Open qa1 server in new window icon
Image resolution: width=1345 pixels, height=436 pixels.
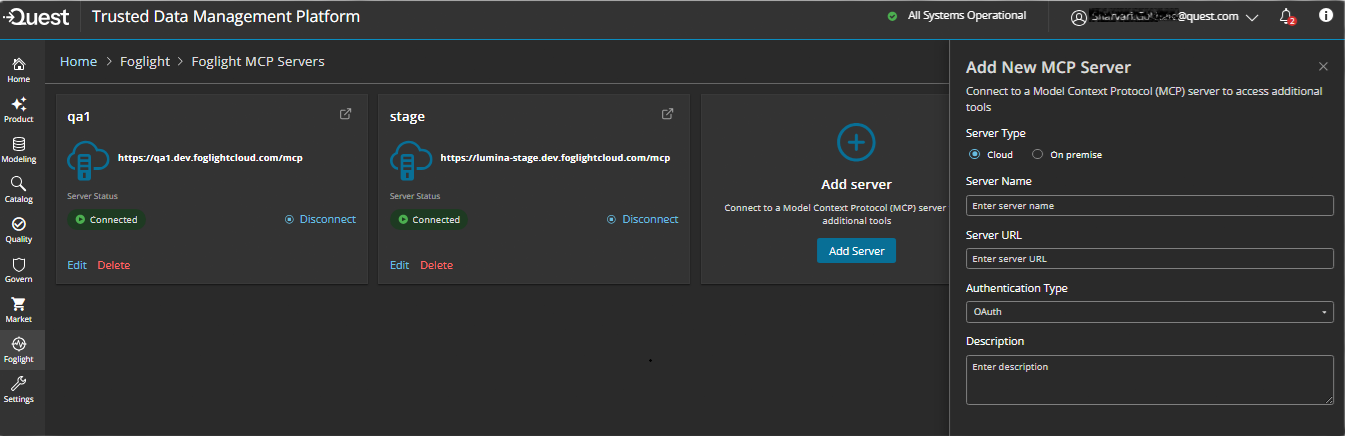[x=346, y=114]
